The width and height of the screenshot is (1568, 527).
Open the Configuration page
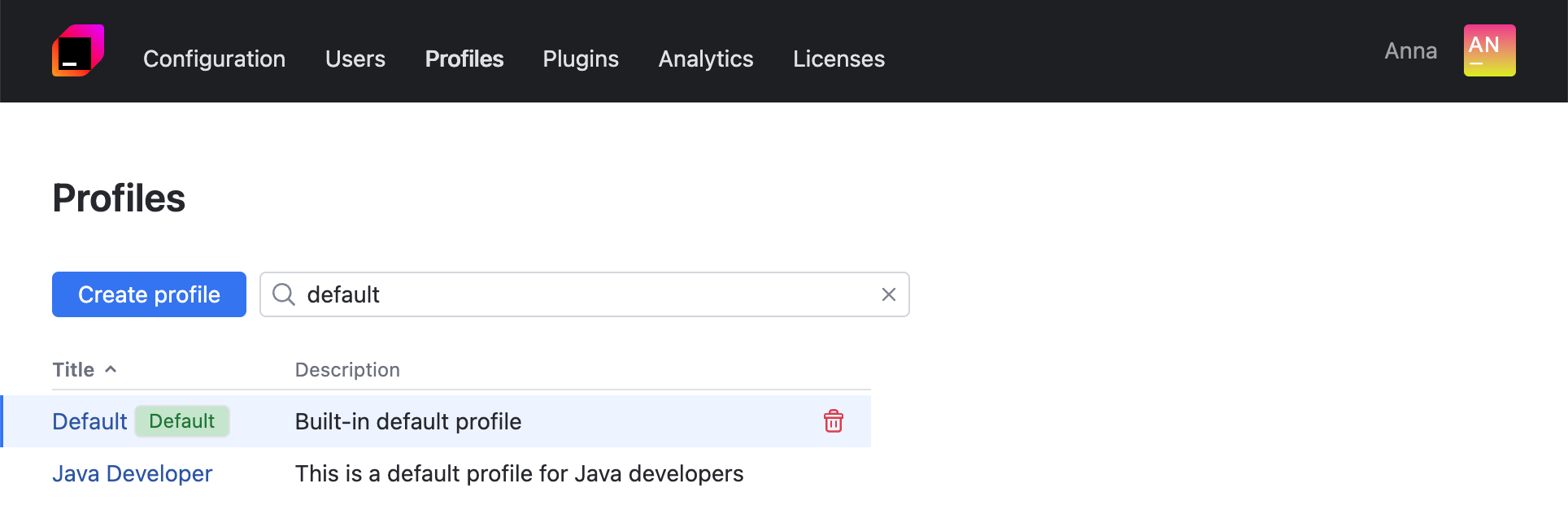click(214, 59)
